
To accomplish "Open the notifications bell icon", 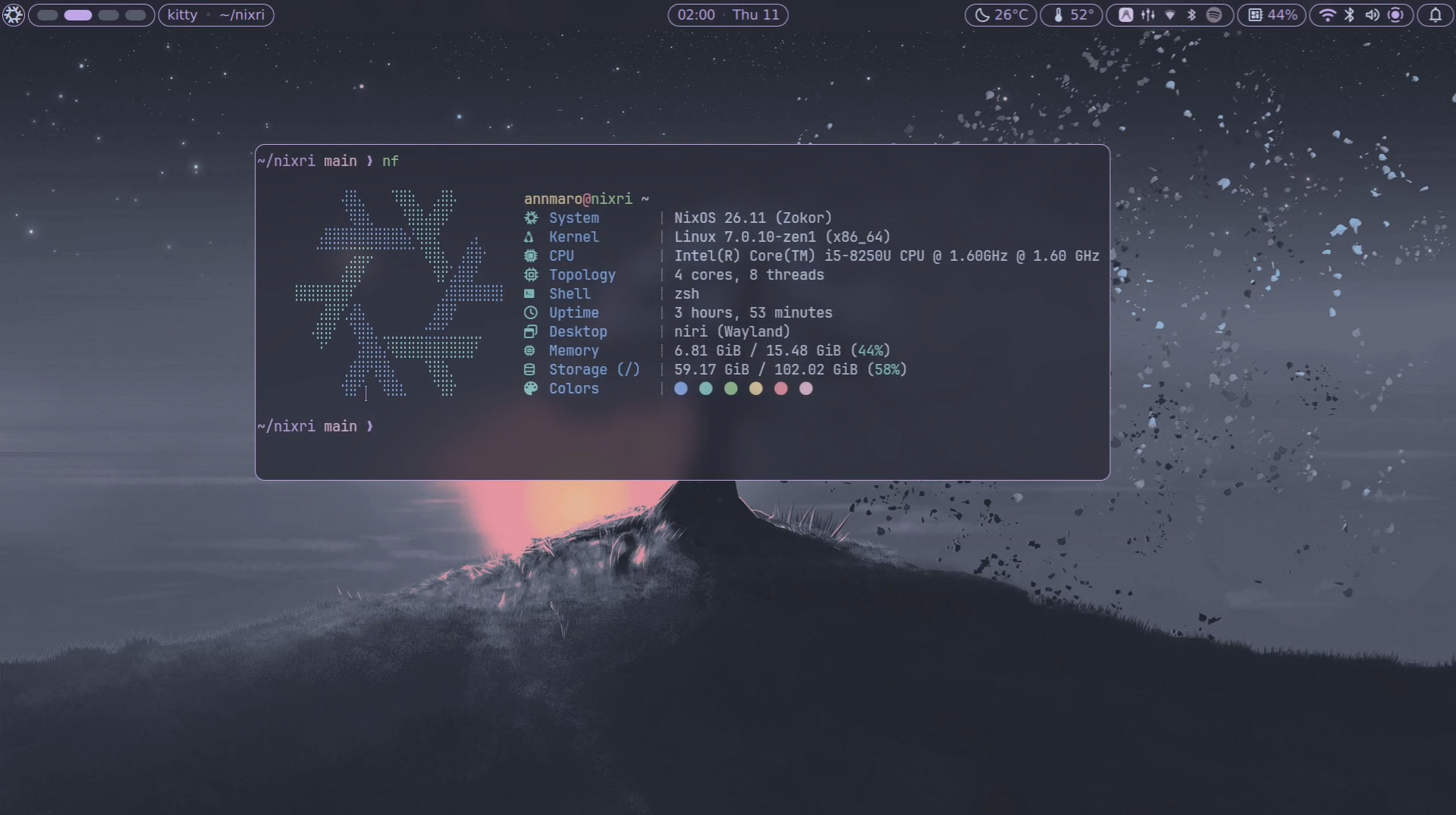I will [1436, 15].
